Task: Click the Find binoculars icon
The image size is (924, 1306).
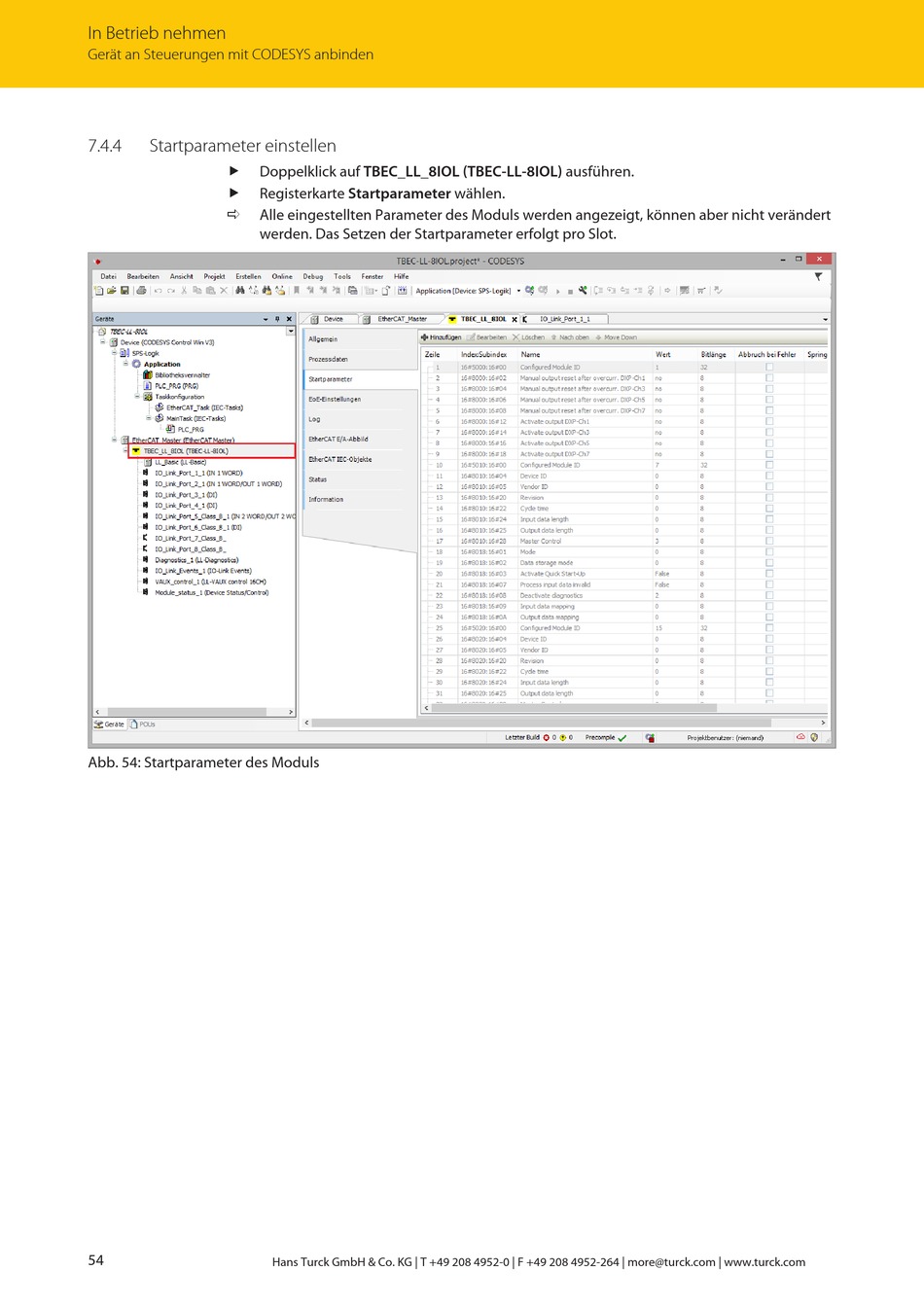Action: pos(240,290)
